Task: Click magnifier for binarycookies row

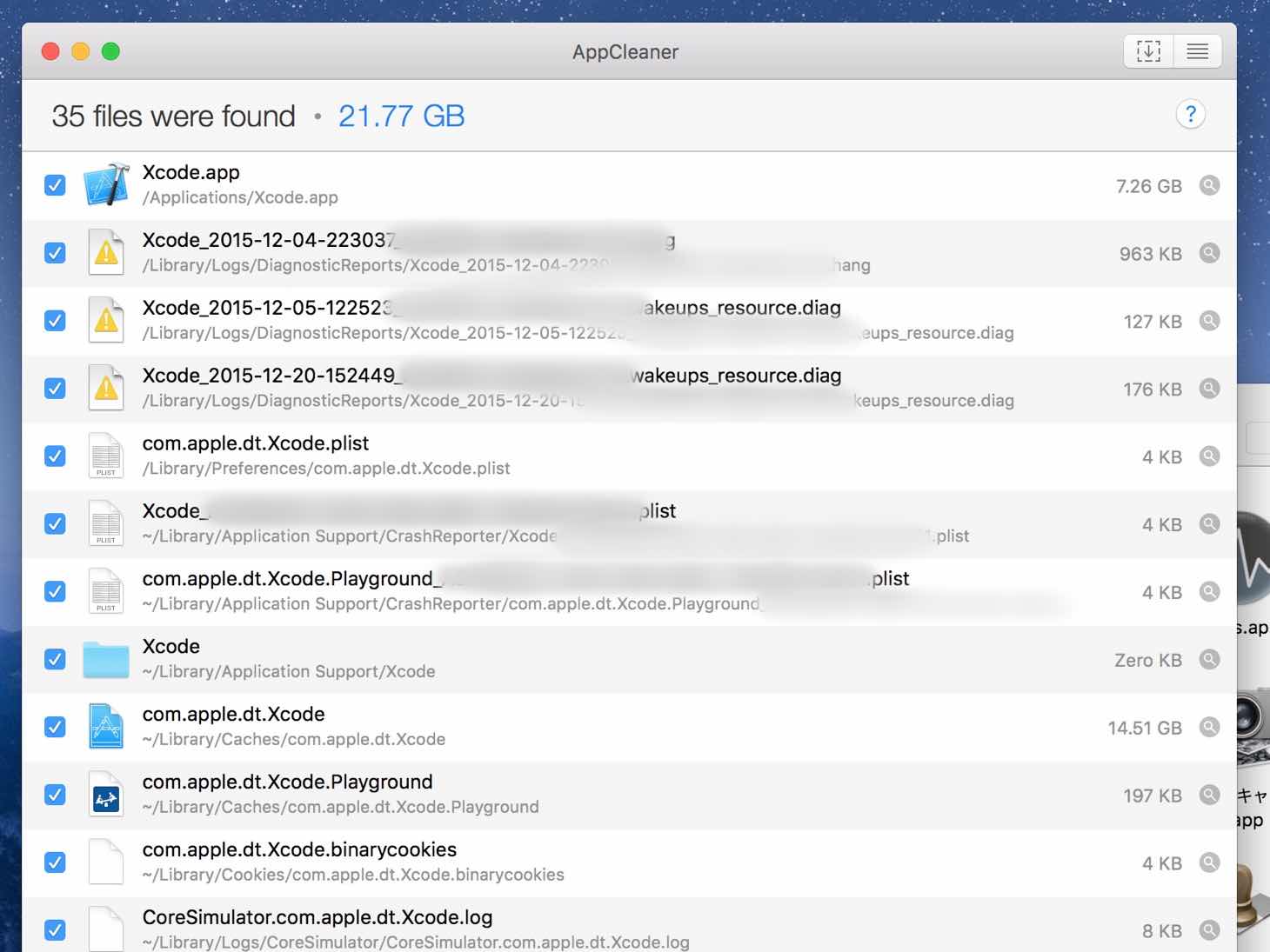Action: 1209,862
